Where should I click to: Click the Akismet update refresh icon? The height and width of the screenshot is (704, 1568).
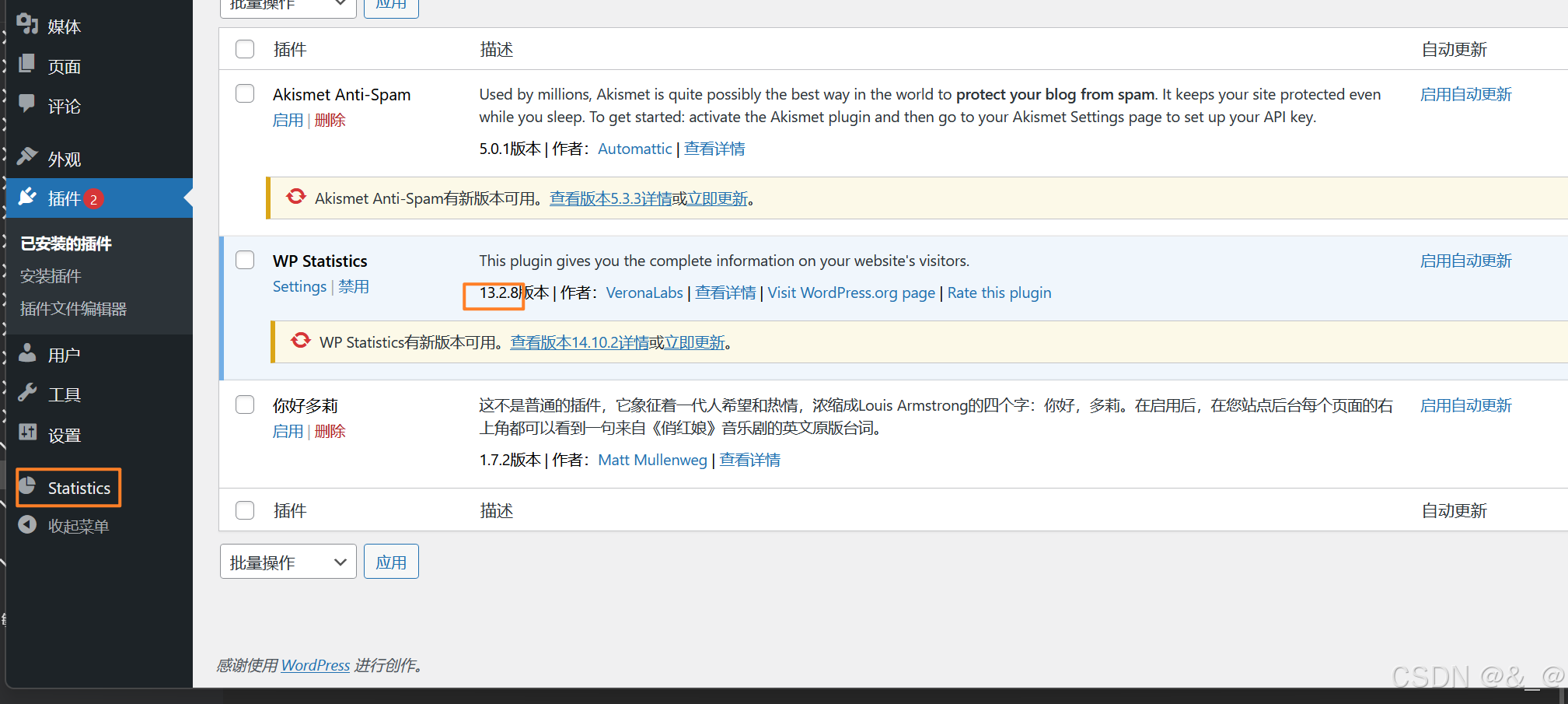point(295,197)
